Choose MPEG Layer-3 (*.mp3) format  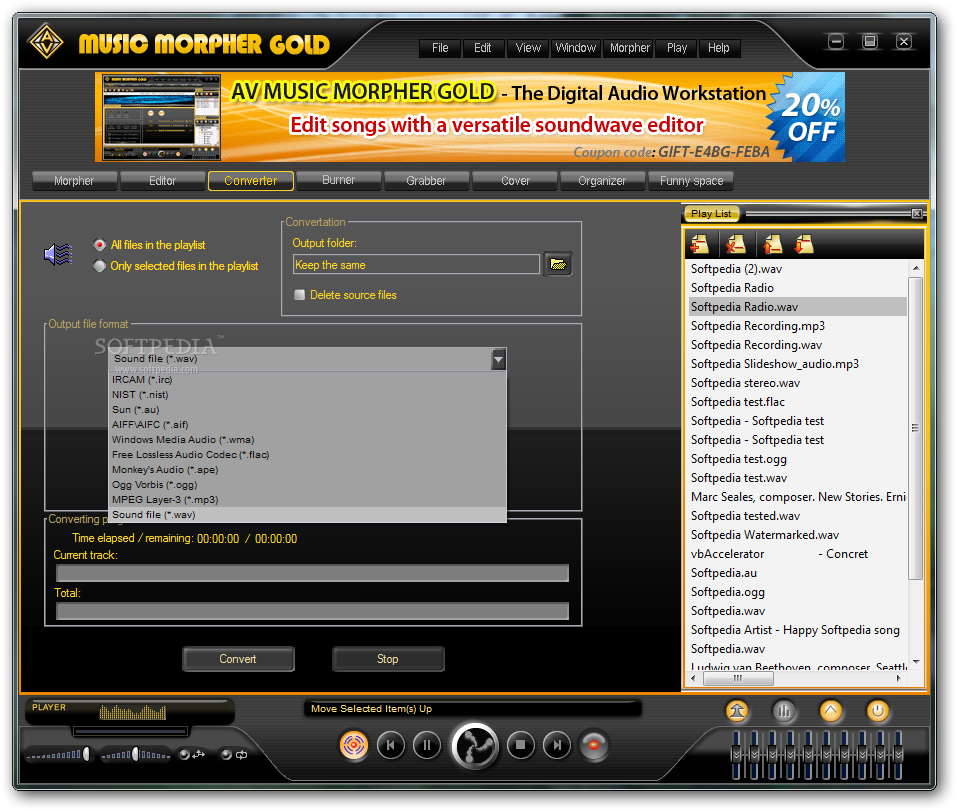(307, 500)
